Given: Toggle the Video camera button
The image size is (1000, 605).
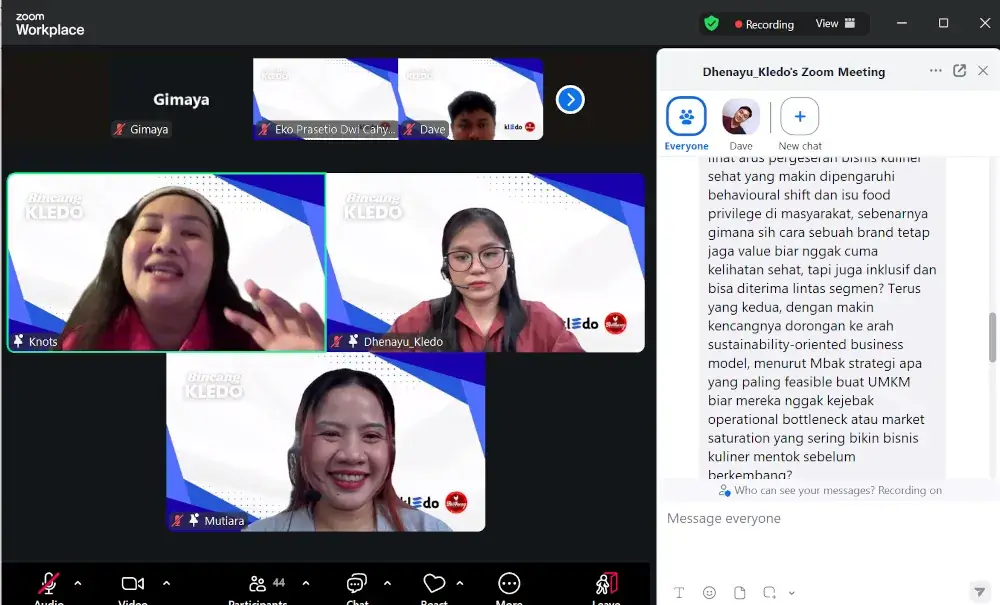Looking at the screenshot, I should pyautogui.click(x=133, y=586).
